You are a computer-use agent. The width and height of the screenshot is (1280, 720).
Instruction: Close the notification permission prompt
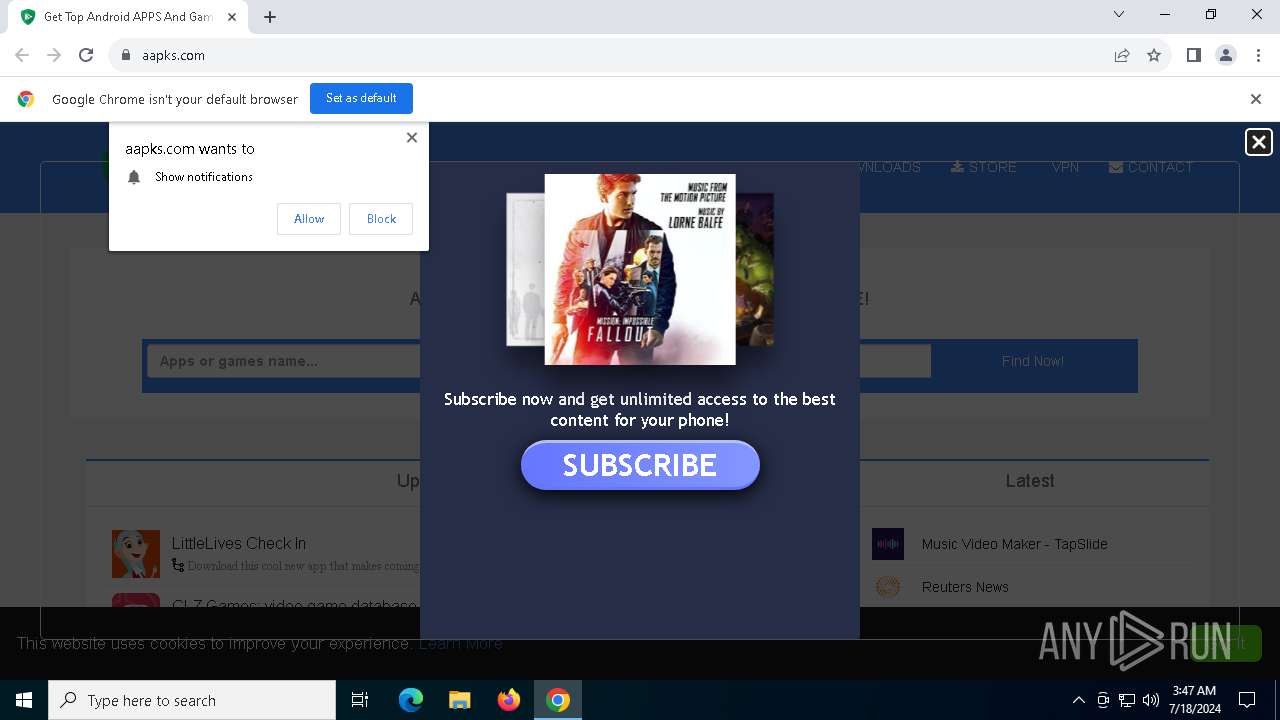[412, 138]
